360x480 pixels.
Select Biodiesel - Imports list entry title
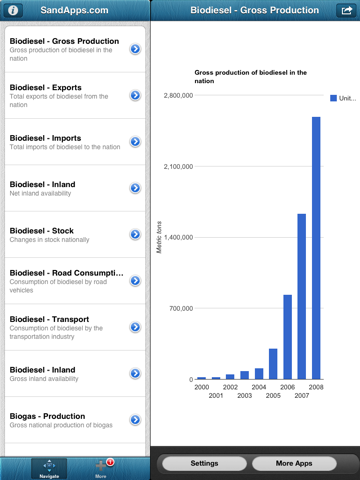coord(45,138)
